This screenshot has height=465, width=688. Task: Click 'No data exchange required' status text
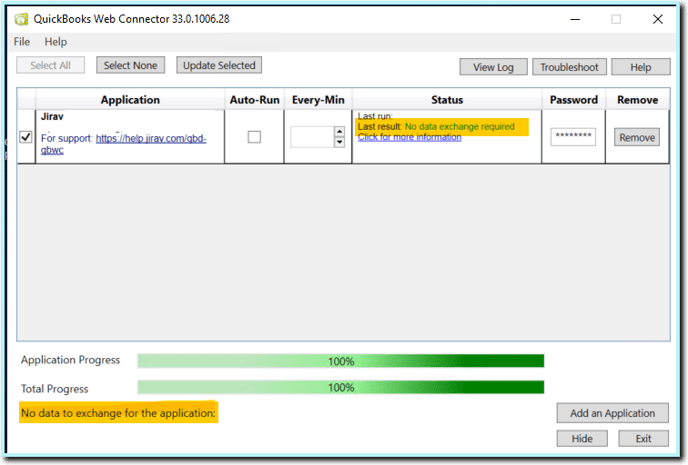pyautogui.click(x=459, y=127)
